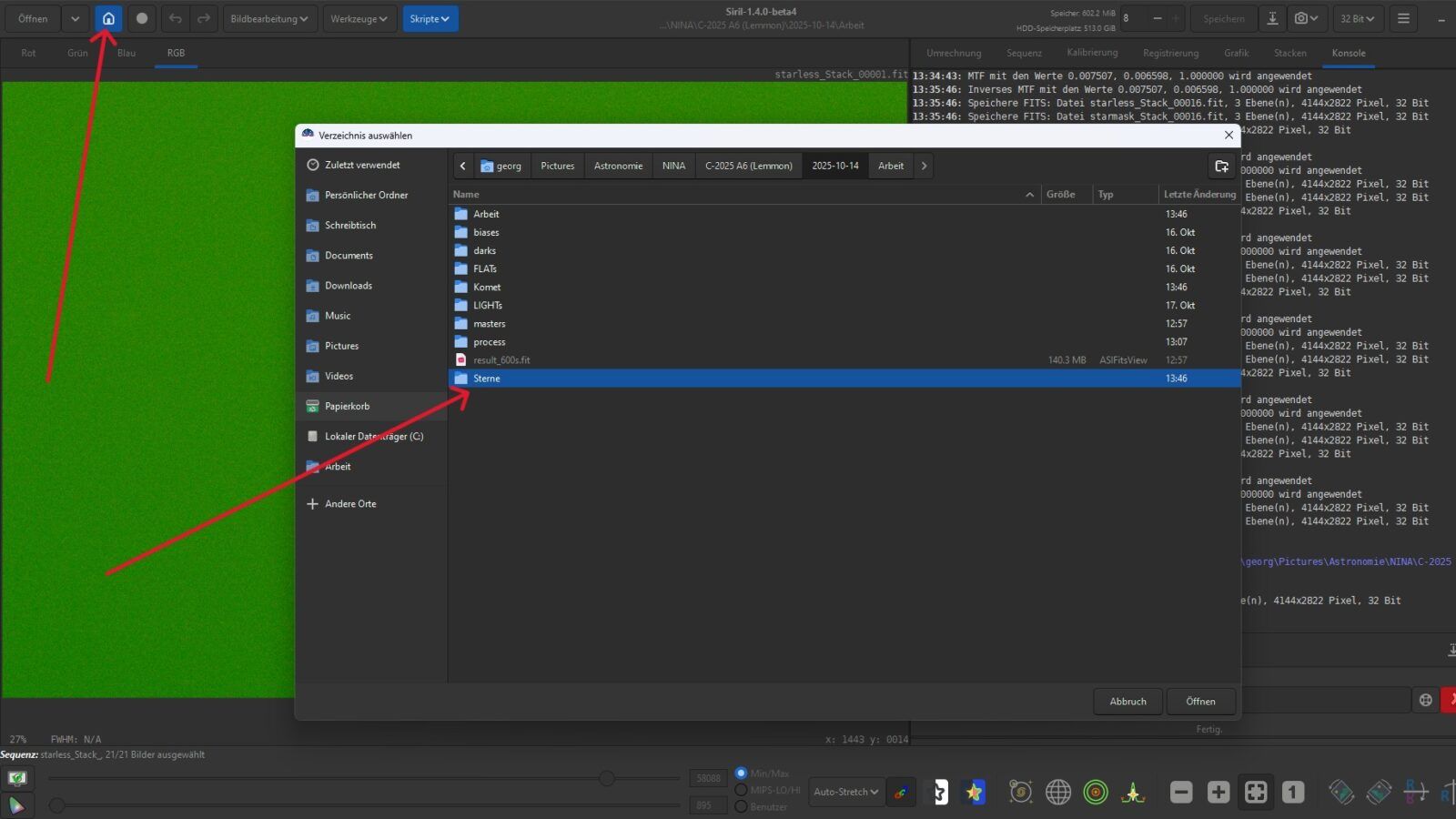Viewport: 1456px width, 819px height.
Task: Click the zoom in plus icon
Action: (1218, 792)
